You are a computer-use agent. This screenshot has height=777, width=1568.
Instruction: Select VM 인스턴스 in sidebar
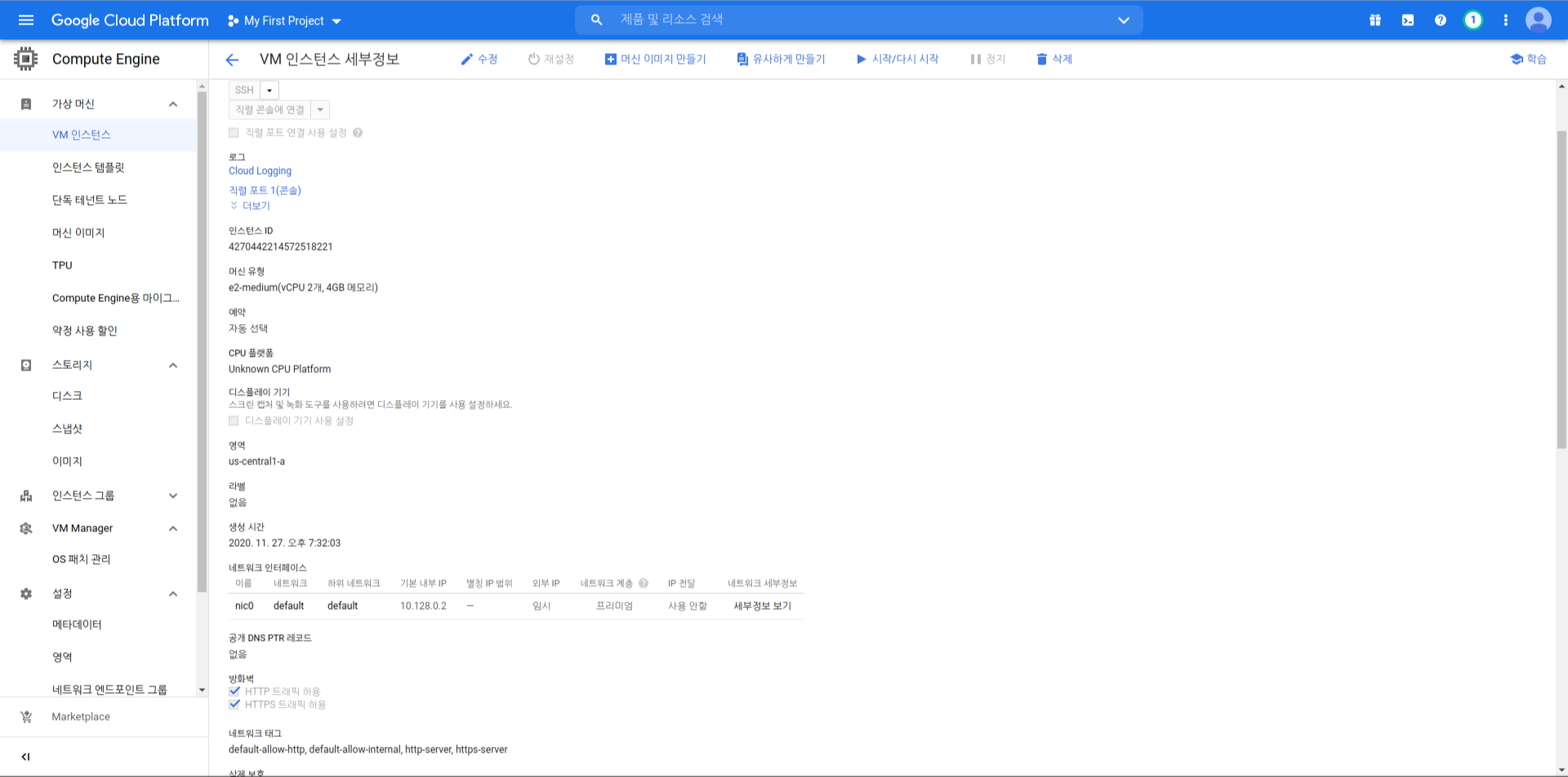coord(98,135)
